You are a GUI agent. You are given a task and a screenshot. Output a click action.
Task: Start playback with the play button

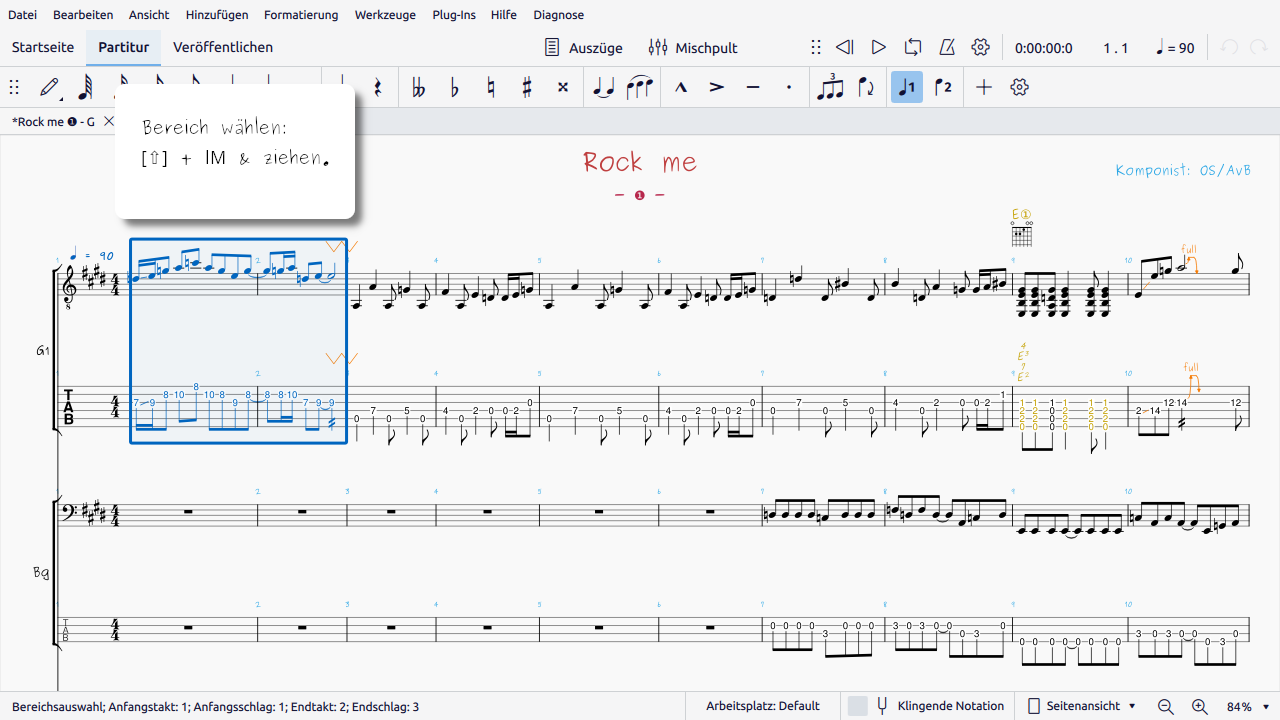[x=878, y=47]
